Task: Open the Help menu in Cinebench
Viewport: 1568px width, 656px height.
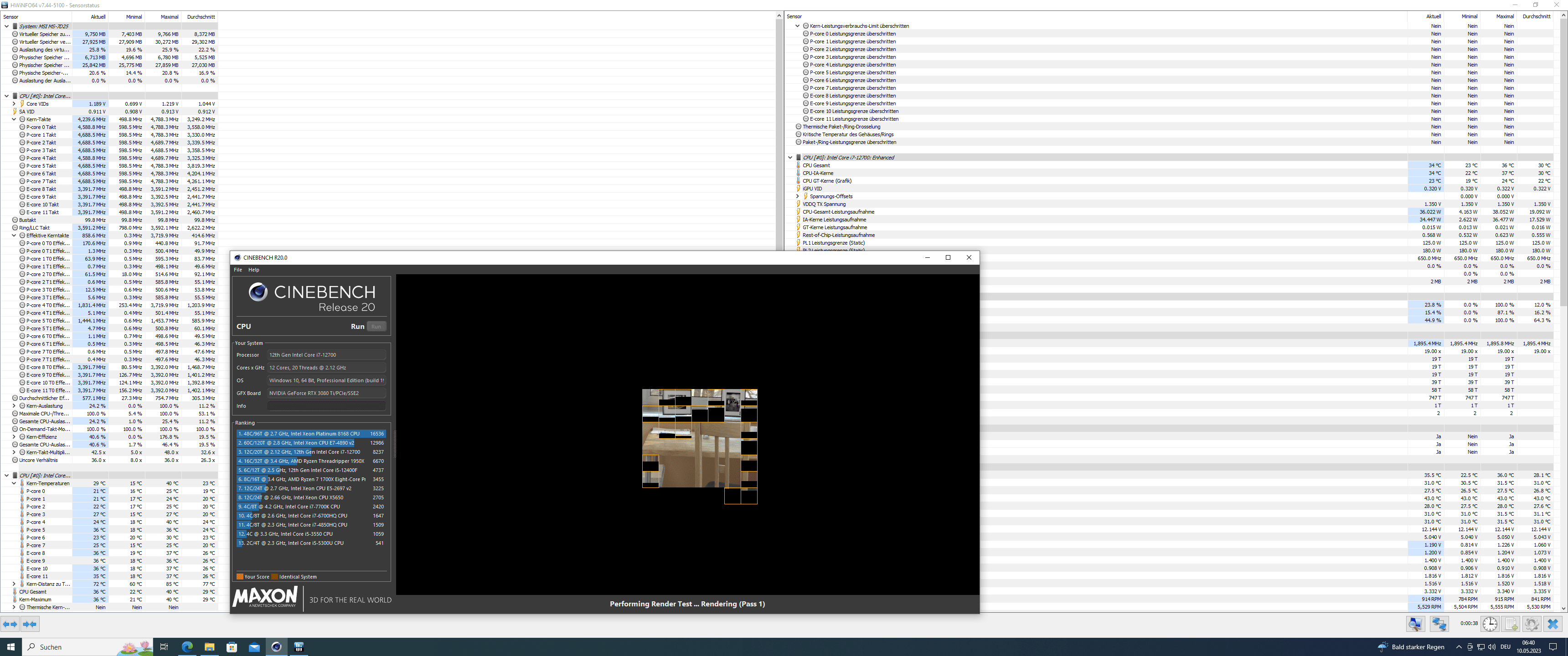Action: click(254, 270)
